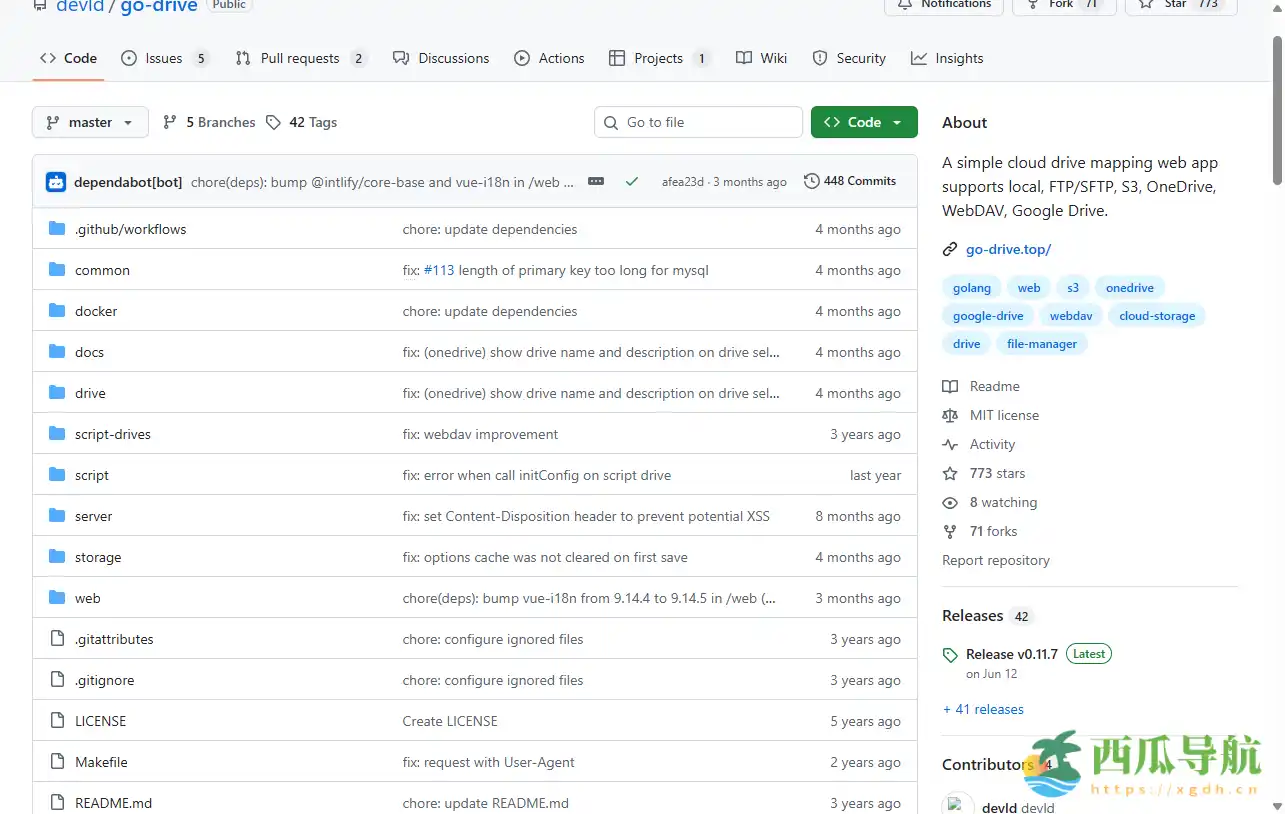Open the Activity pulse link
Image resolution: width=1285 pixels, height=814 pixels.
coord(991,444)
